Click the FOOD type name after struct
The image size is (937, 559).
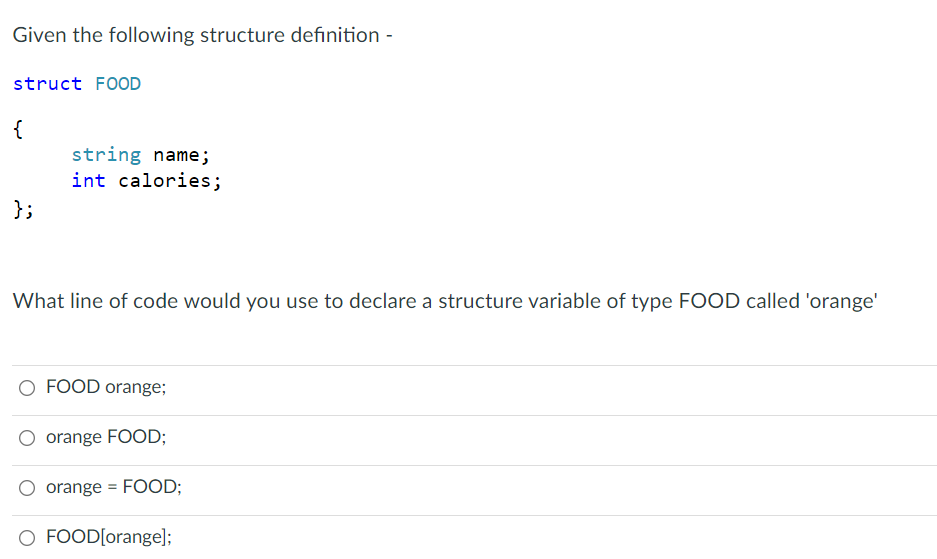pyautogui.click(x=118, y=84)
